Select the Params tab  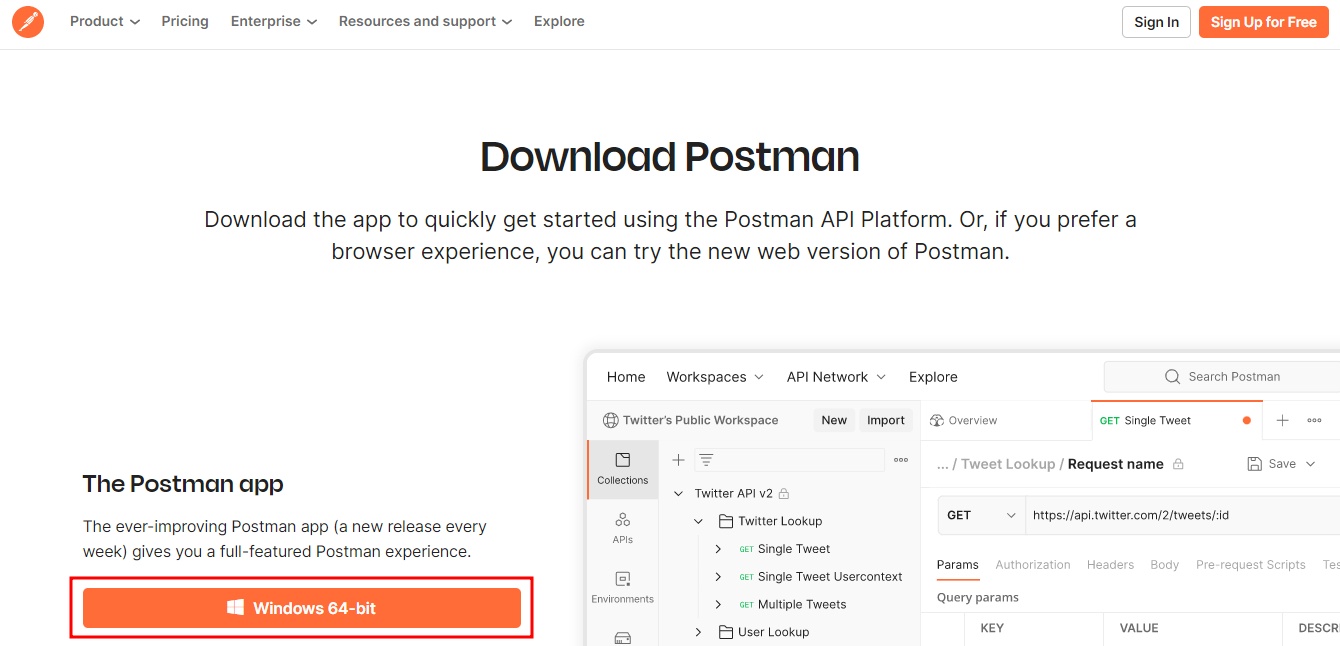(958, 565)
